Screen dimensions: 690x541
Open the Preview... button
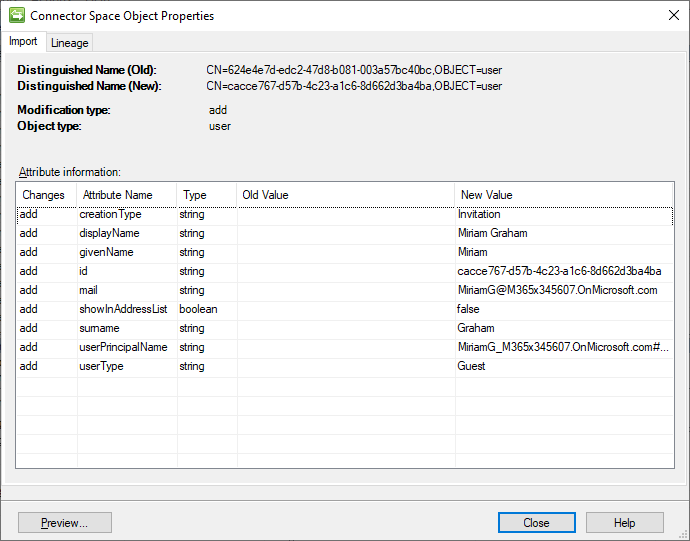pos(64,523)
